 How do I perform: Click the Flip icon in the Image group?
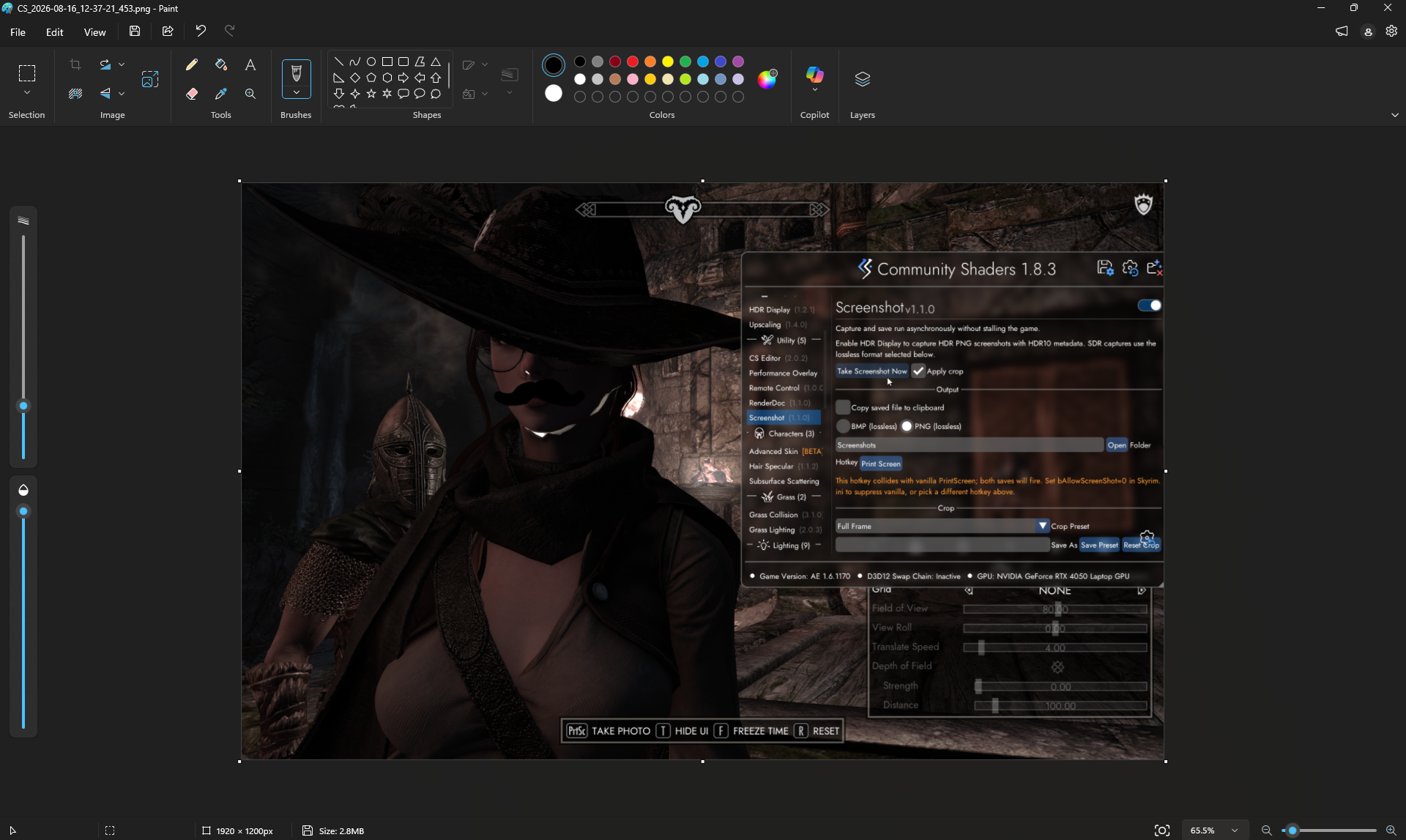coord(105,94)
